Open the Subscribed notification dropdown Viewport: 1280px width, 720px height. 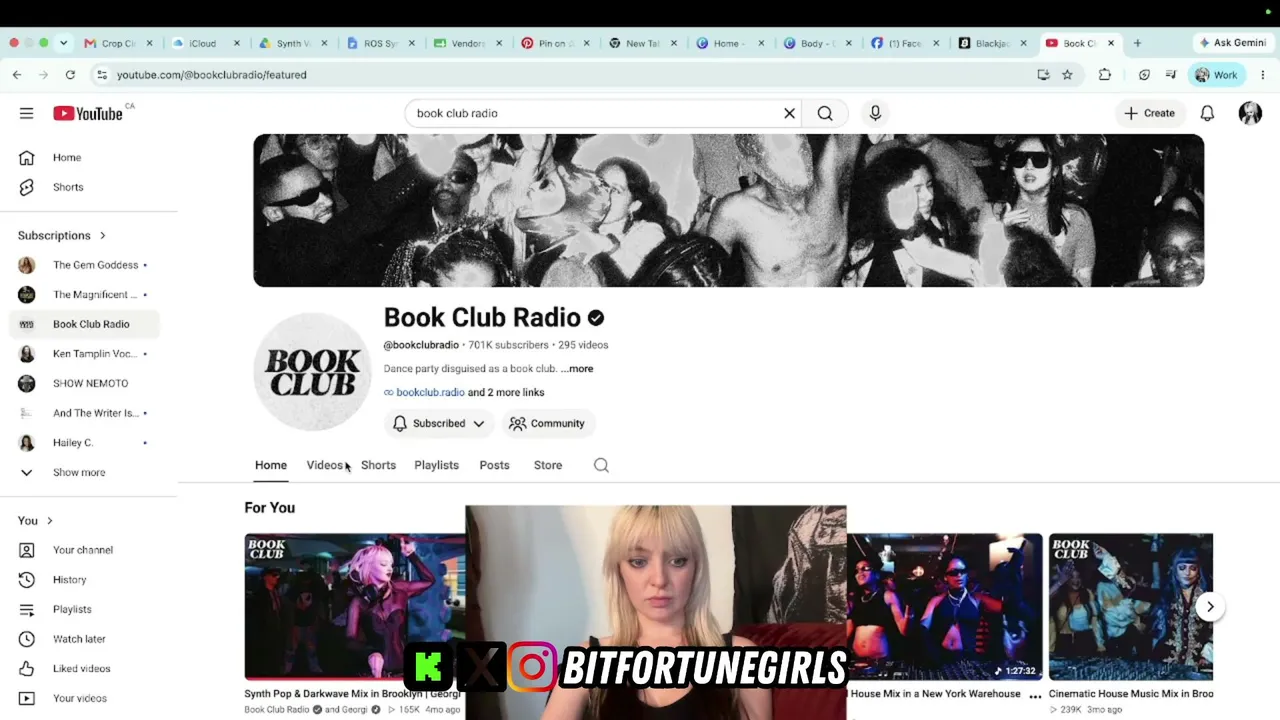pos(439,423)
